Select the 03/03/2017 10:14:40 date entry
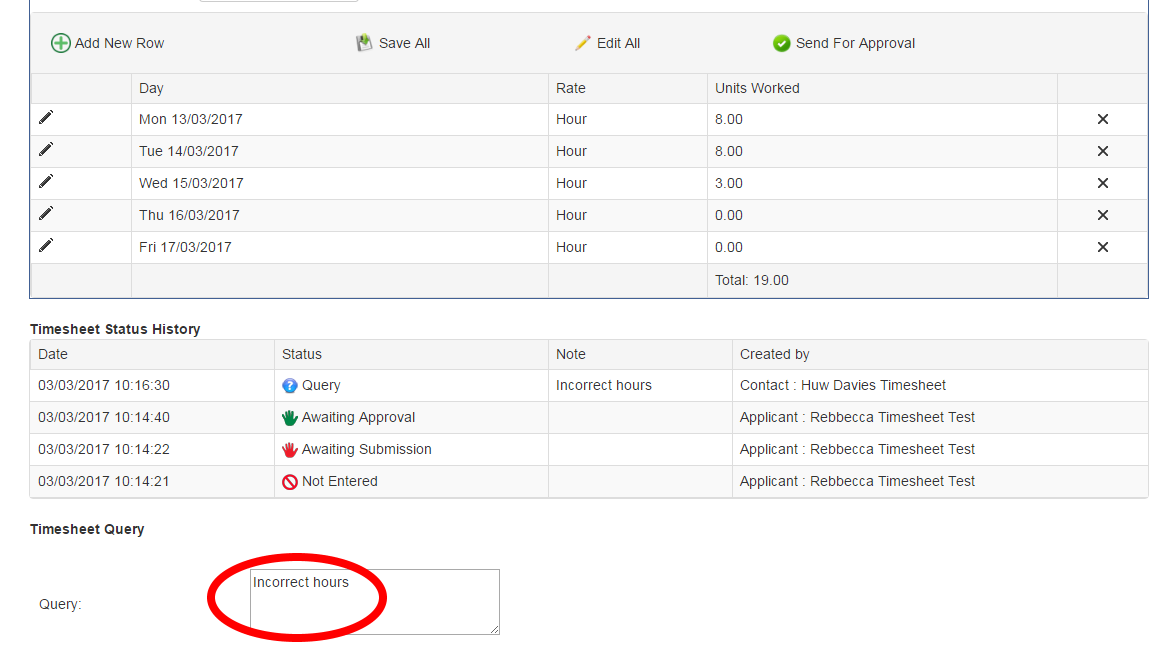1170x658 pixels. [x=104, y=418]
